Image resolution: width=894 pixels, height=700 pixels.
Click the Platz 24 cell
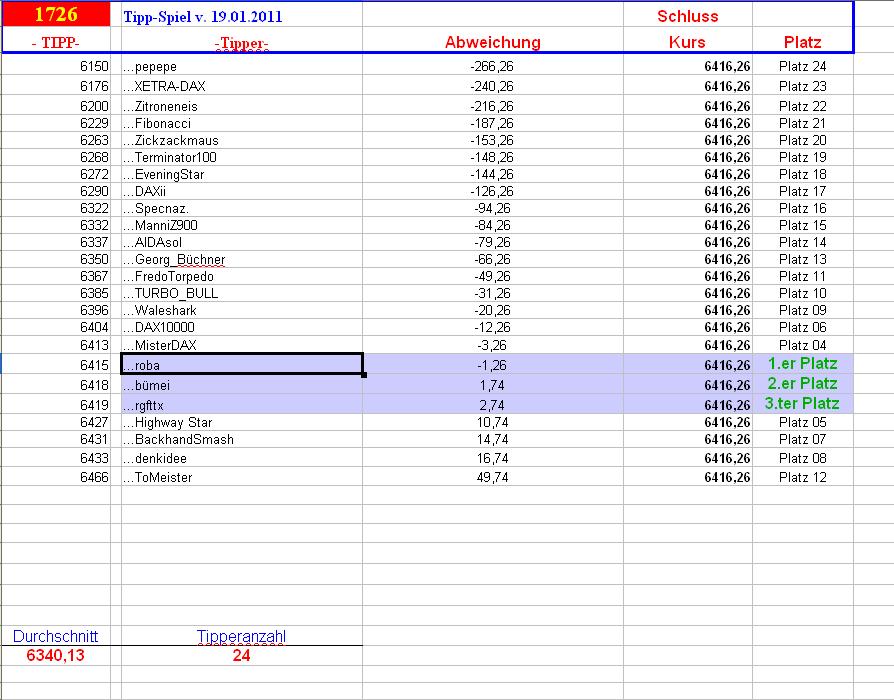(802, 66)
